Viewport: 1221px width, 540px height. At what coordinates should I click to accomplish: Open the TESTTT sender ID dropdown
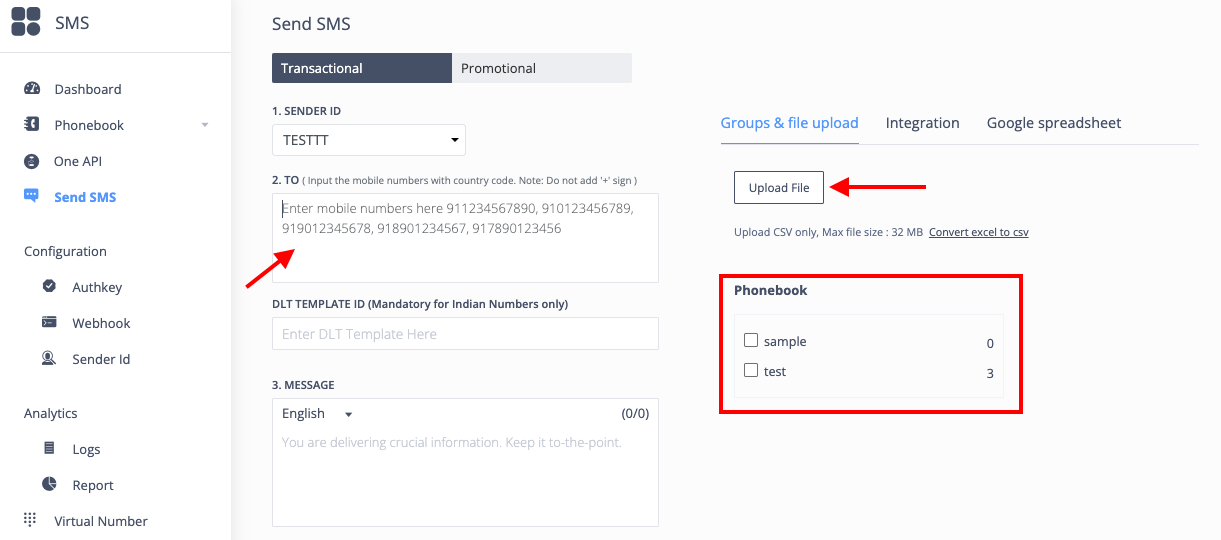(369, 140)
